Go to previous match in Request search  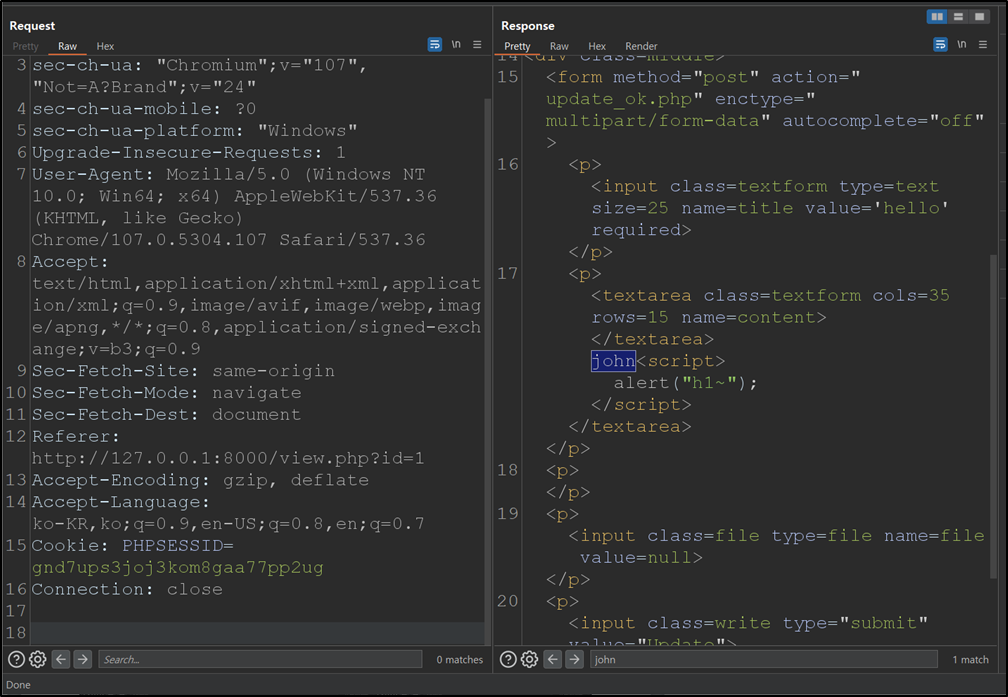coord(61,659)
